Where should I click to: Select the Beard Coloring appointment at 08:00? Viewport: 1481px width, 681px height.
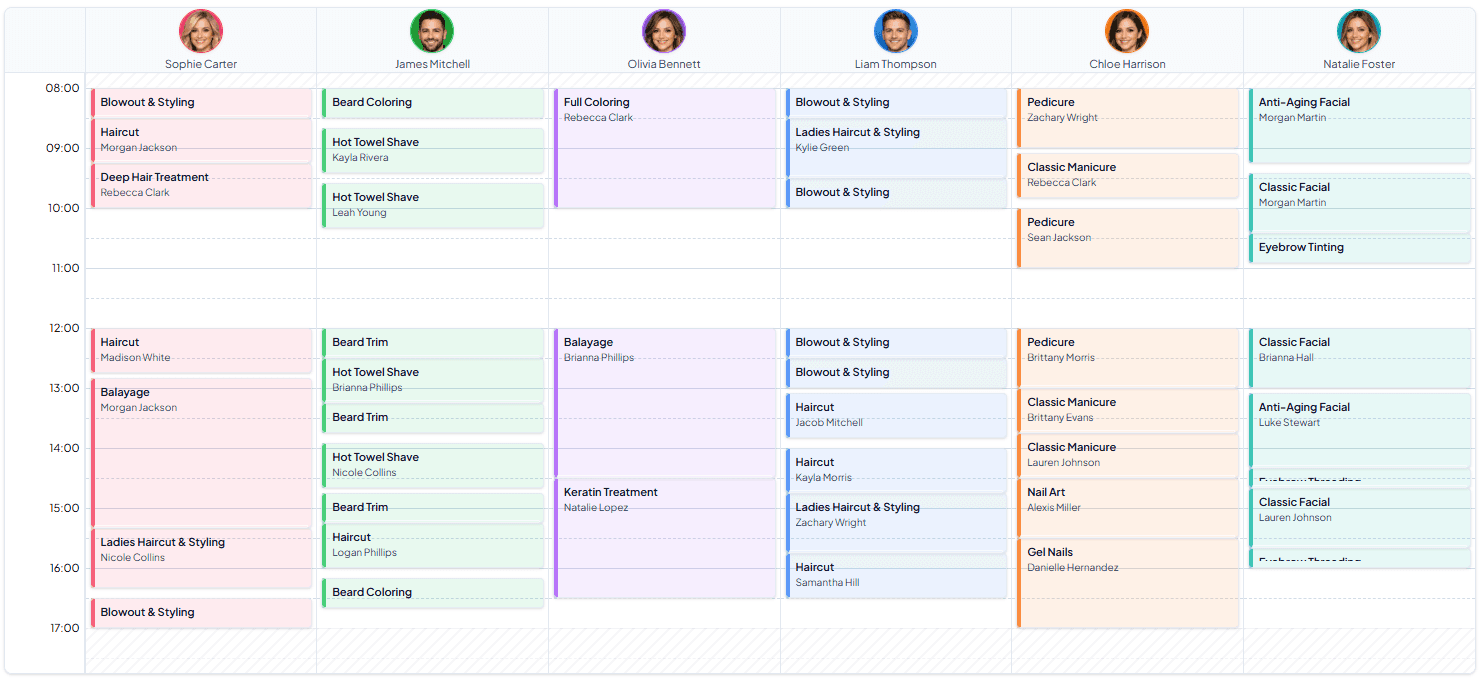[432, 102]
